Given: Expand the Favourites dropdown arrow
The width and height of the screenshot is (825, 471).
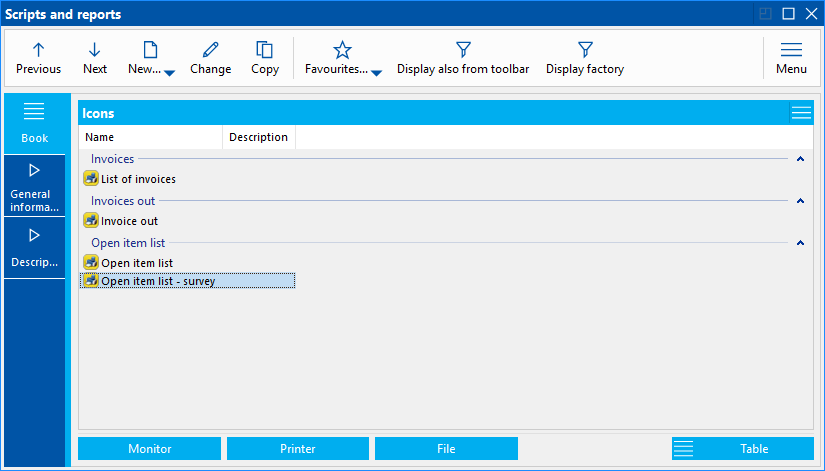Looking at the screenshot, I should tap(376, 73).
